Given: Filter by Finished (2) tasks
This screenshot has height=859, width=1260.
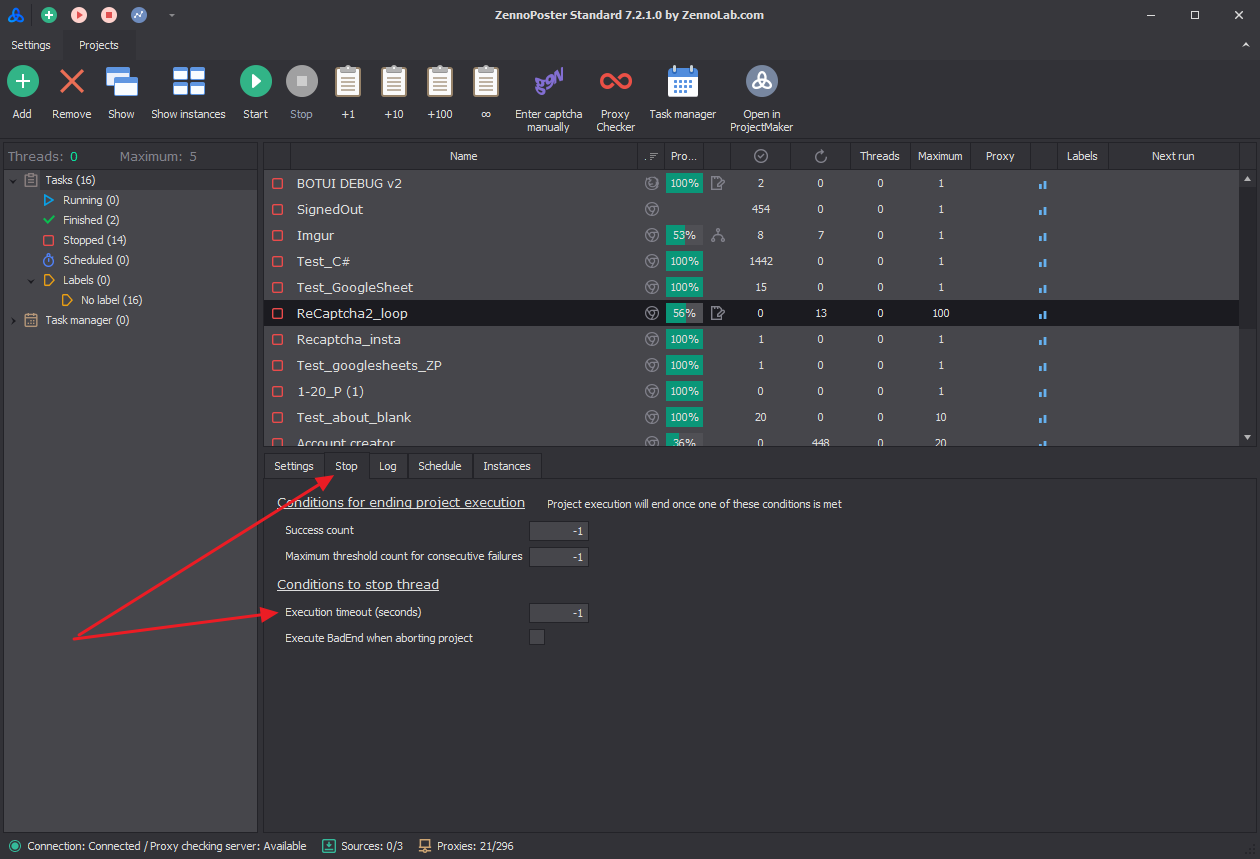Looking at the screenshot, I should 91,220.
